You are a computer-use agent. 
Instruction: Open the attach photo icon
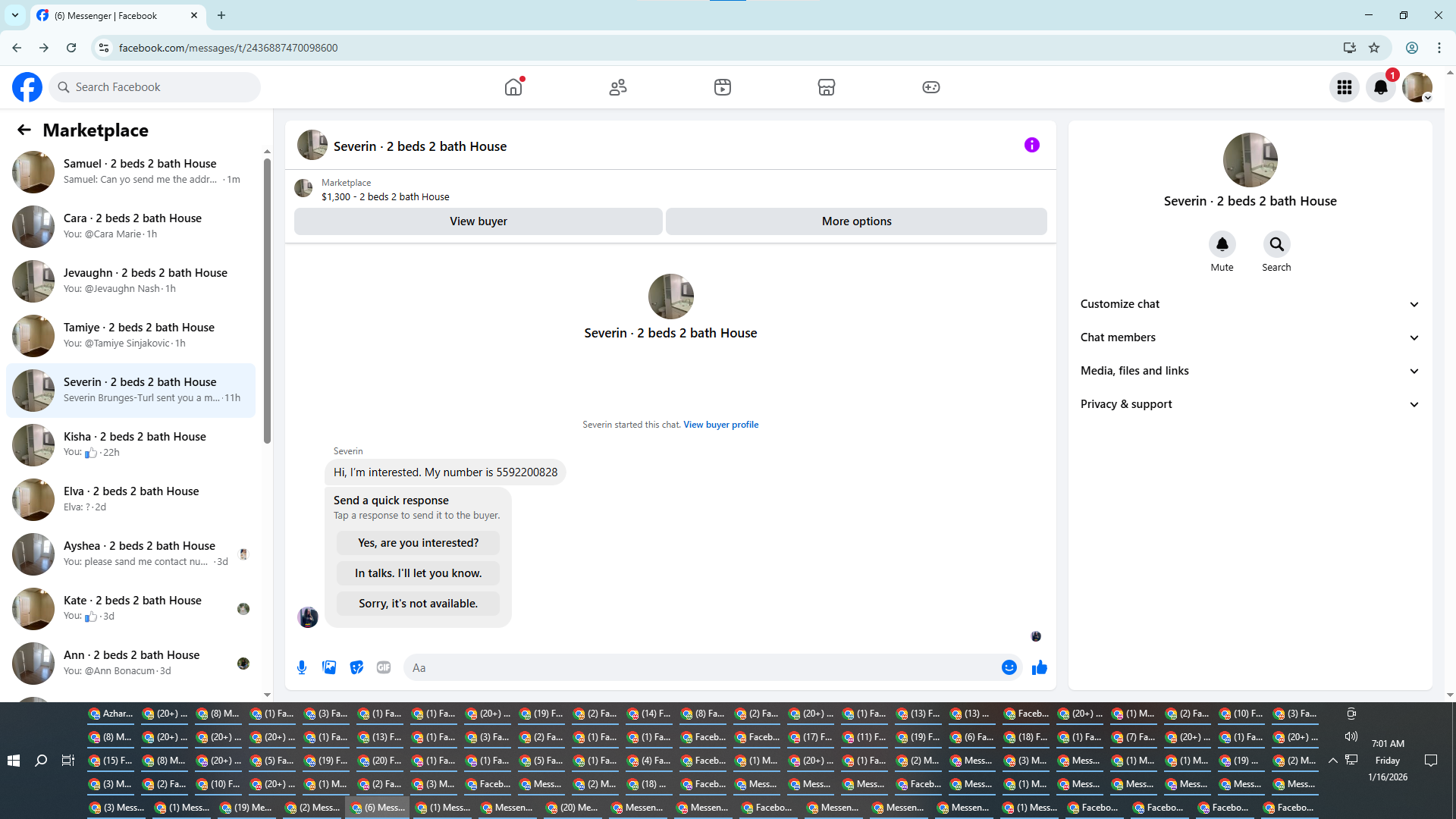coord(329,667)
